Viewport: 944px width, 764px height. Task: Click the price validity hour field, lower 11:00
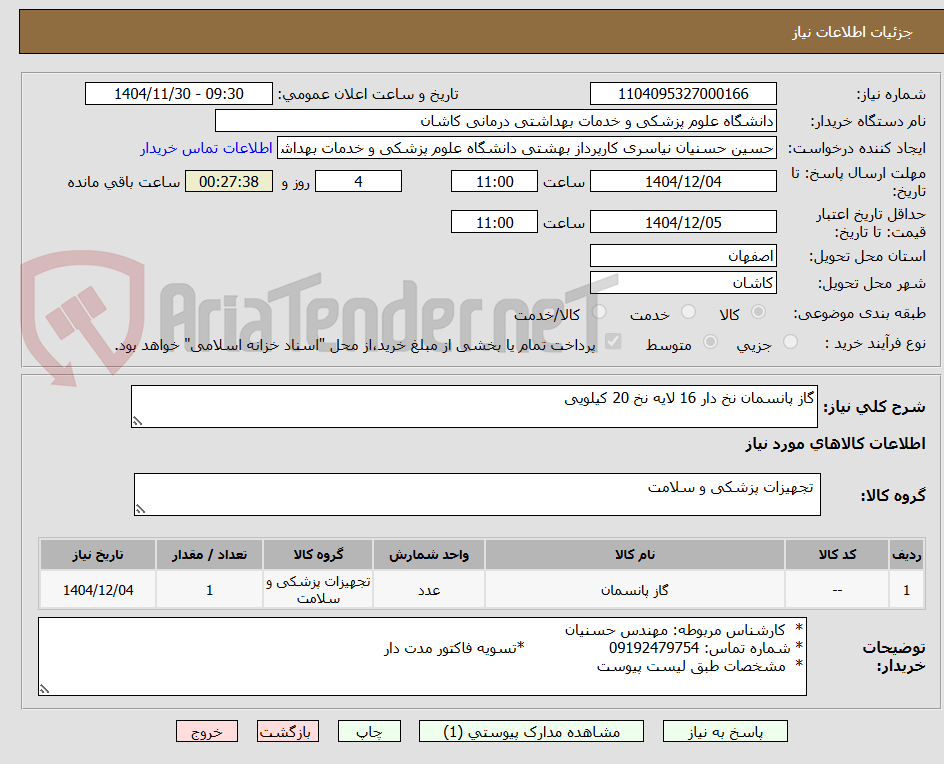494,222
